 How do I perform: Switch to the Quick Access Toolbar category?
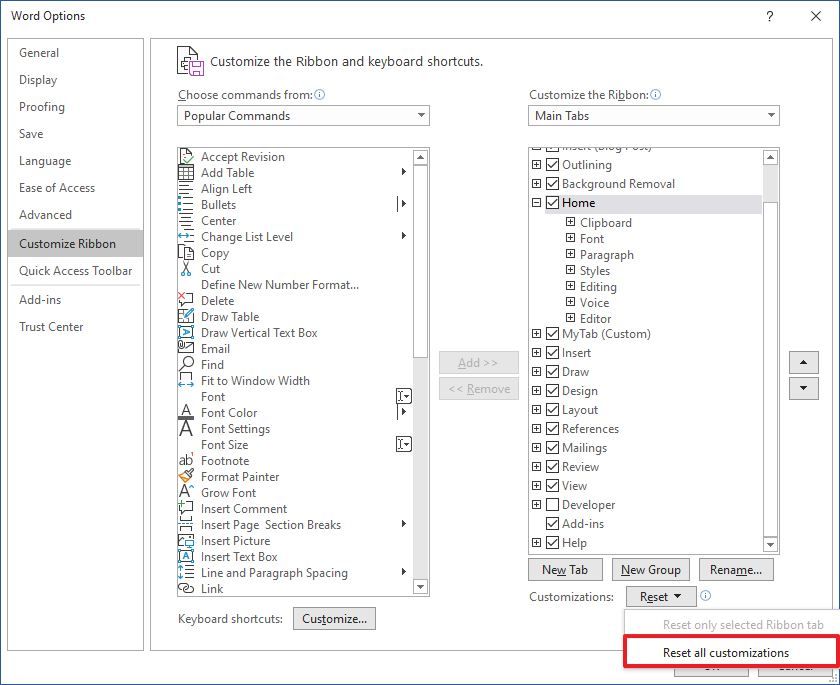tap(76, 270)
